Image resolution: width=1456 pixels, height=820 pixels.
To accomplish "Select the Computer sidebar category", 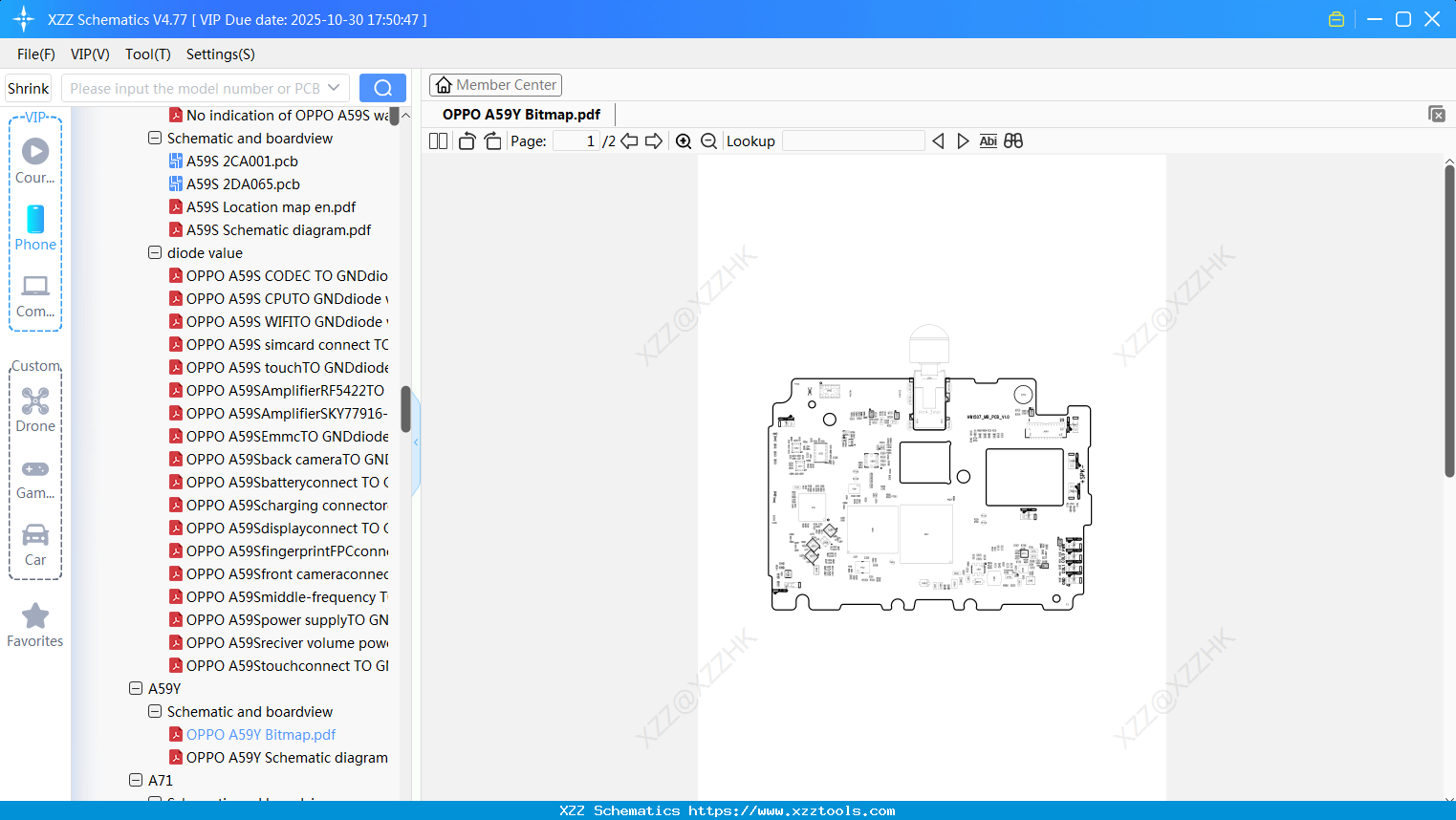I will click(x=35, y=296).
